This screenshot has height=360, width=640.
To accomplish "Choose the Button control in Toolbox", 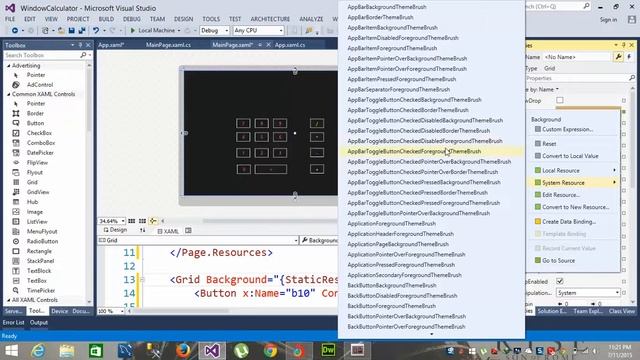I will tap(35, 123).
